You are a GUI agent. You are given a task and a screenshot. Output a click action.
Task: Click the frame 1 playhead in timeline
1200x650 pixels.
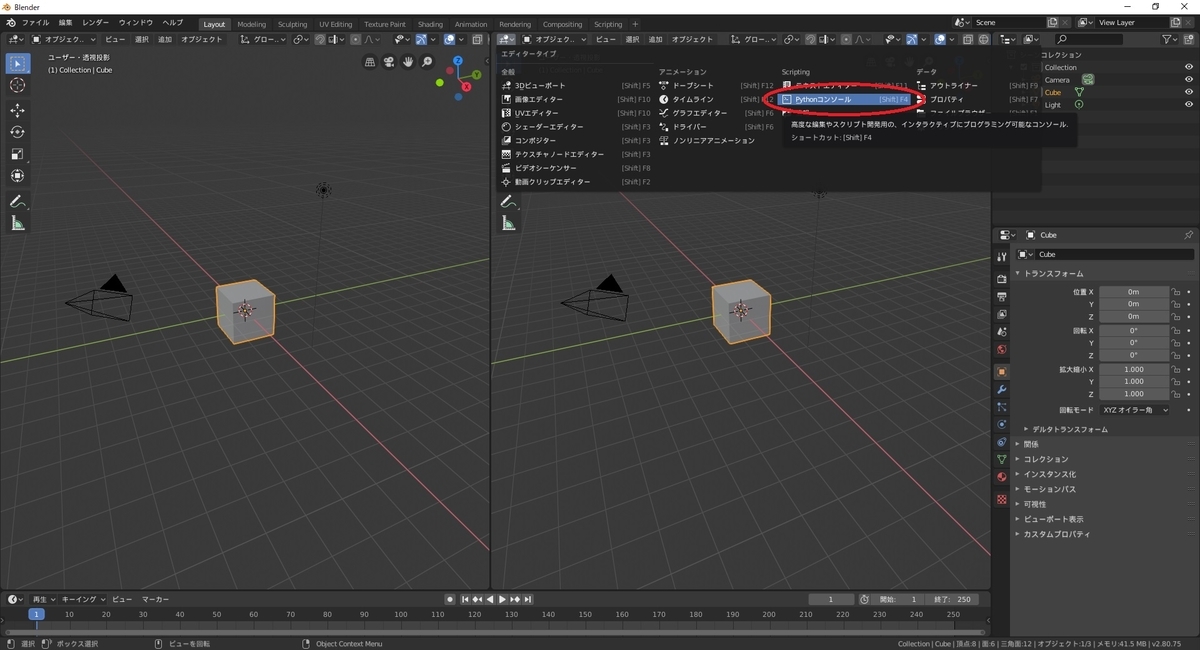(x=36, y=614)
